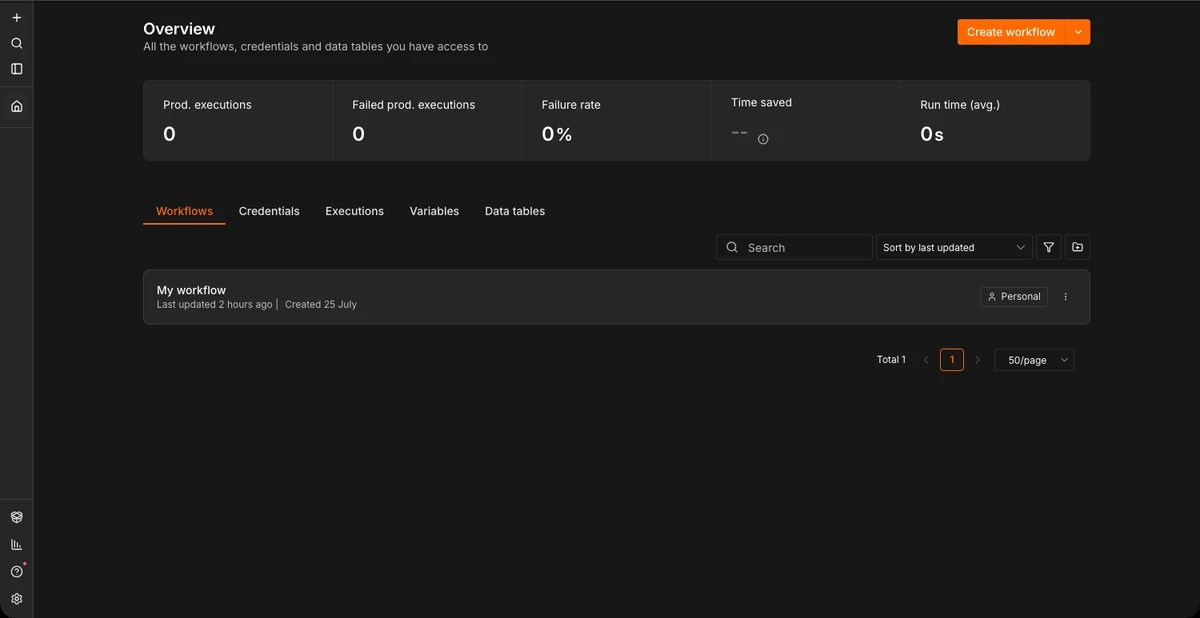Open the Insights bar chart icon
This screenshot has height=618, width=1200.
16,545
